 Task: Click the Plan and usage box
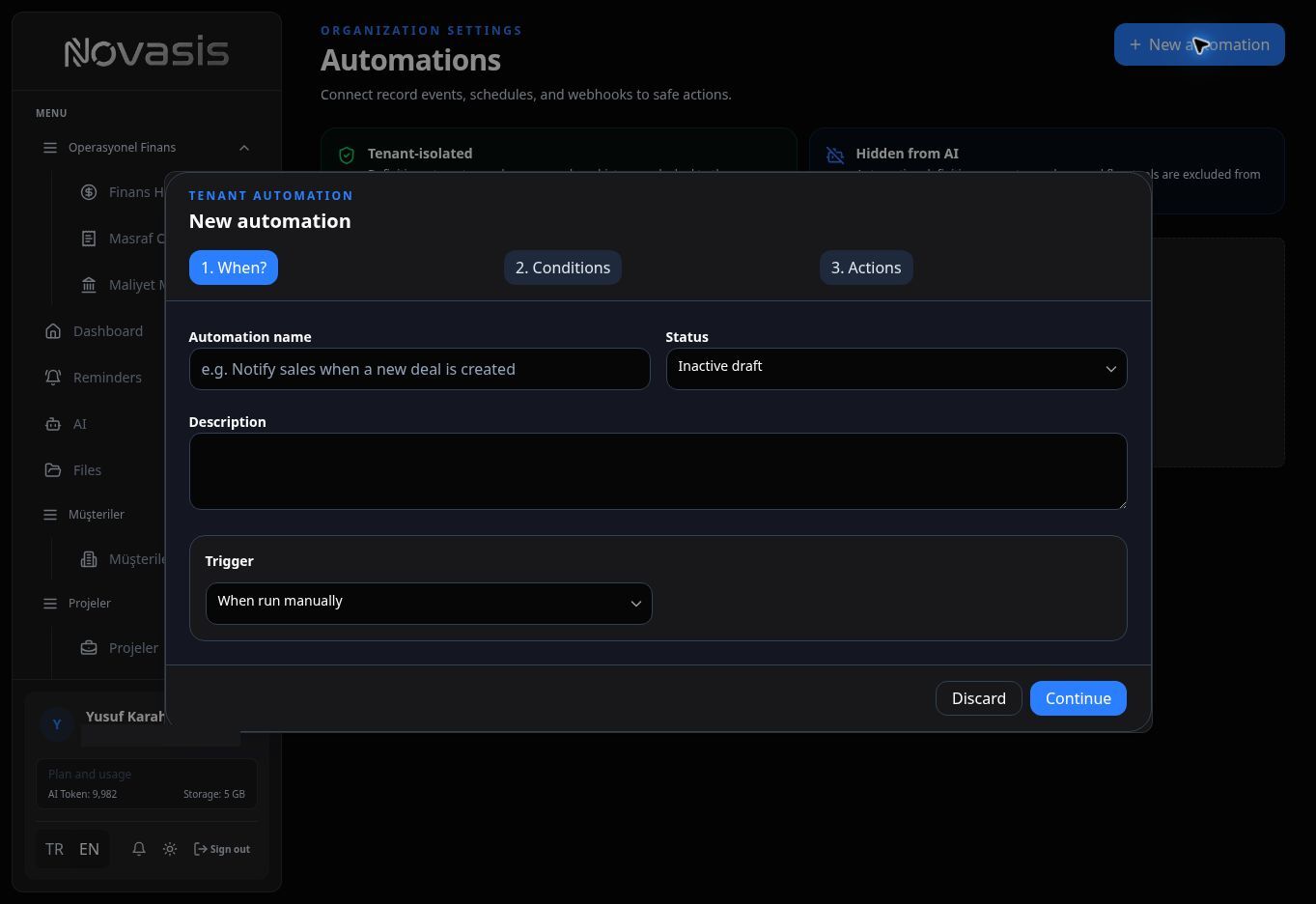(x=147, y=783)
